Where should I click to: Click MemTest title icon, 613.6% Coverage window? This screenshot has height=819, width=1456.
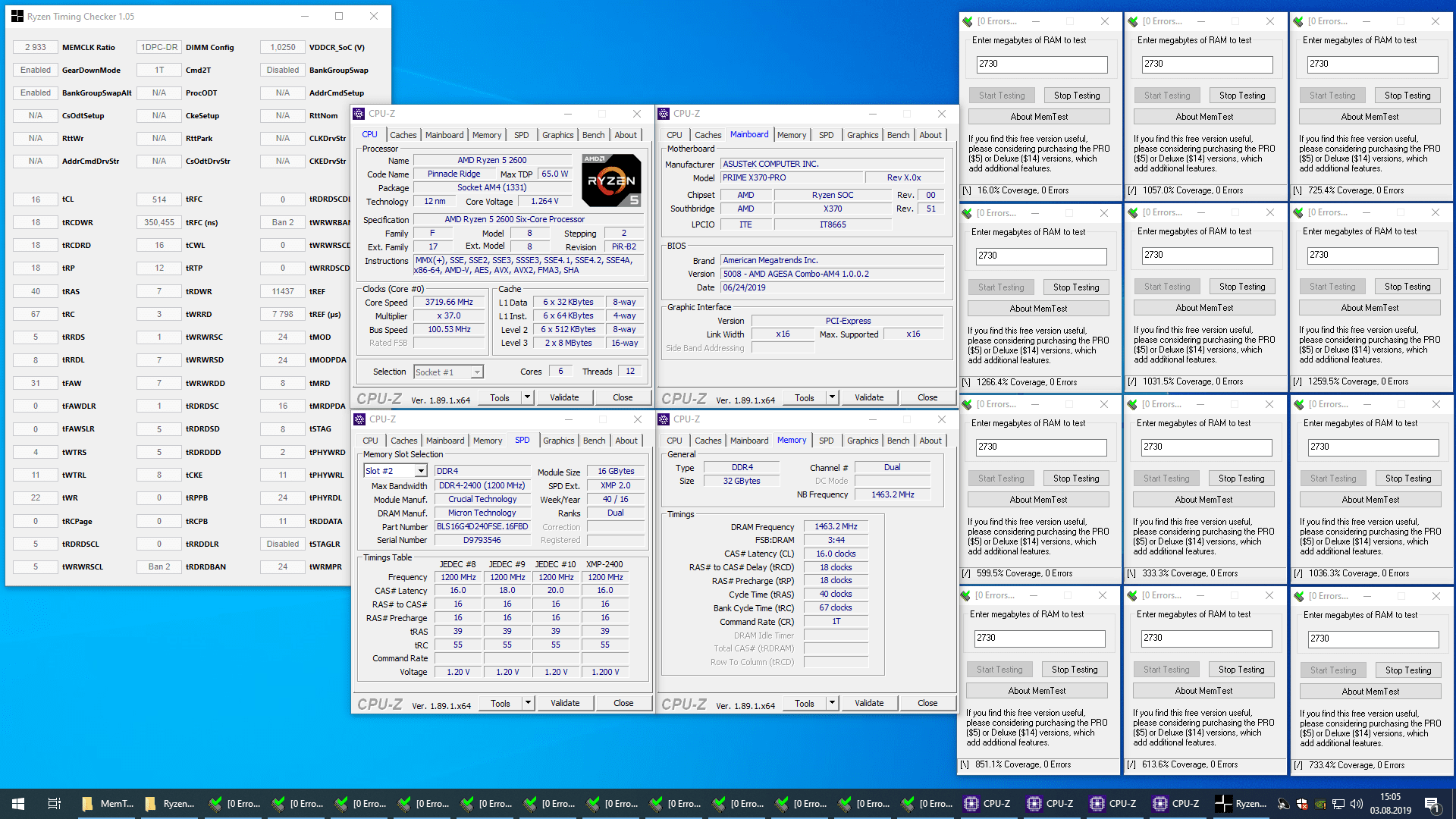coord(1132,596)
